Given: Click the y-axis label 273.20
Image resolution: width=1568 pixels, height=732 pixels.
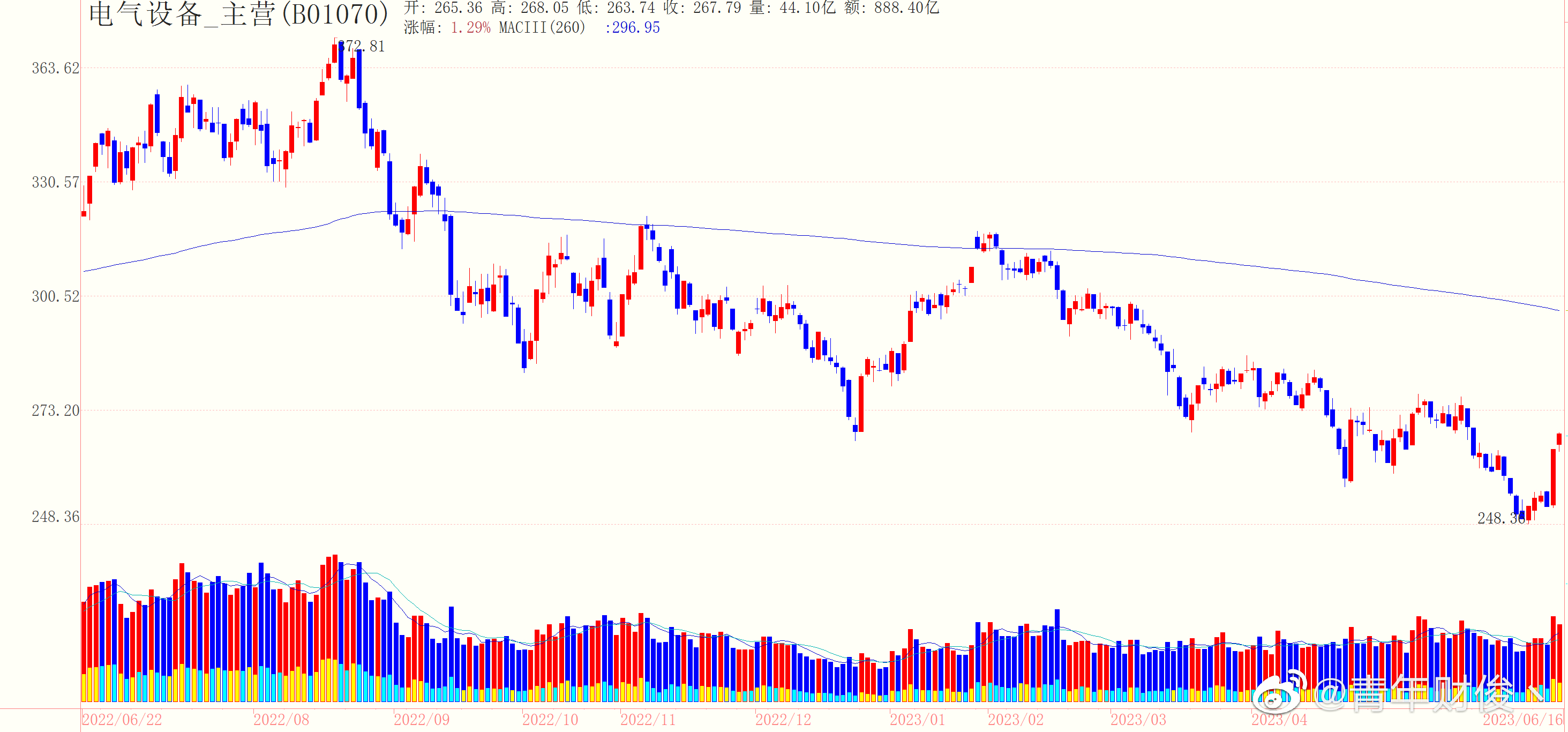Looking at the screenshot, I should (55, 410).
